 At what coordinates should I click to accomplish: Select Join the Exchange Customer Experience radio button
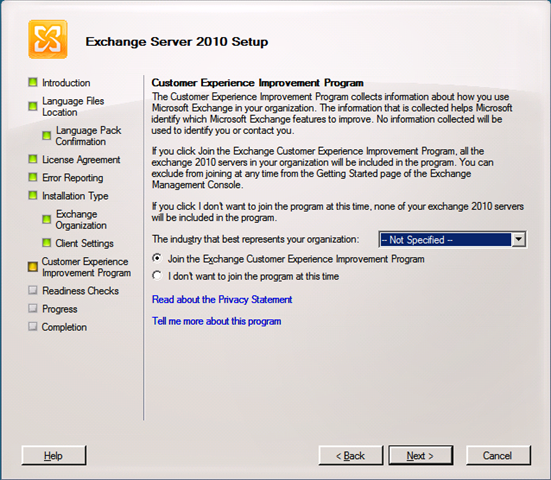pos(157,259)
